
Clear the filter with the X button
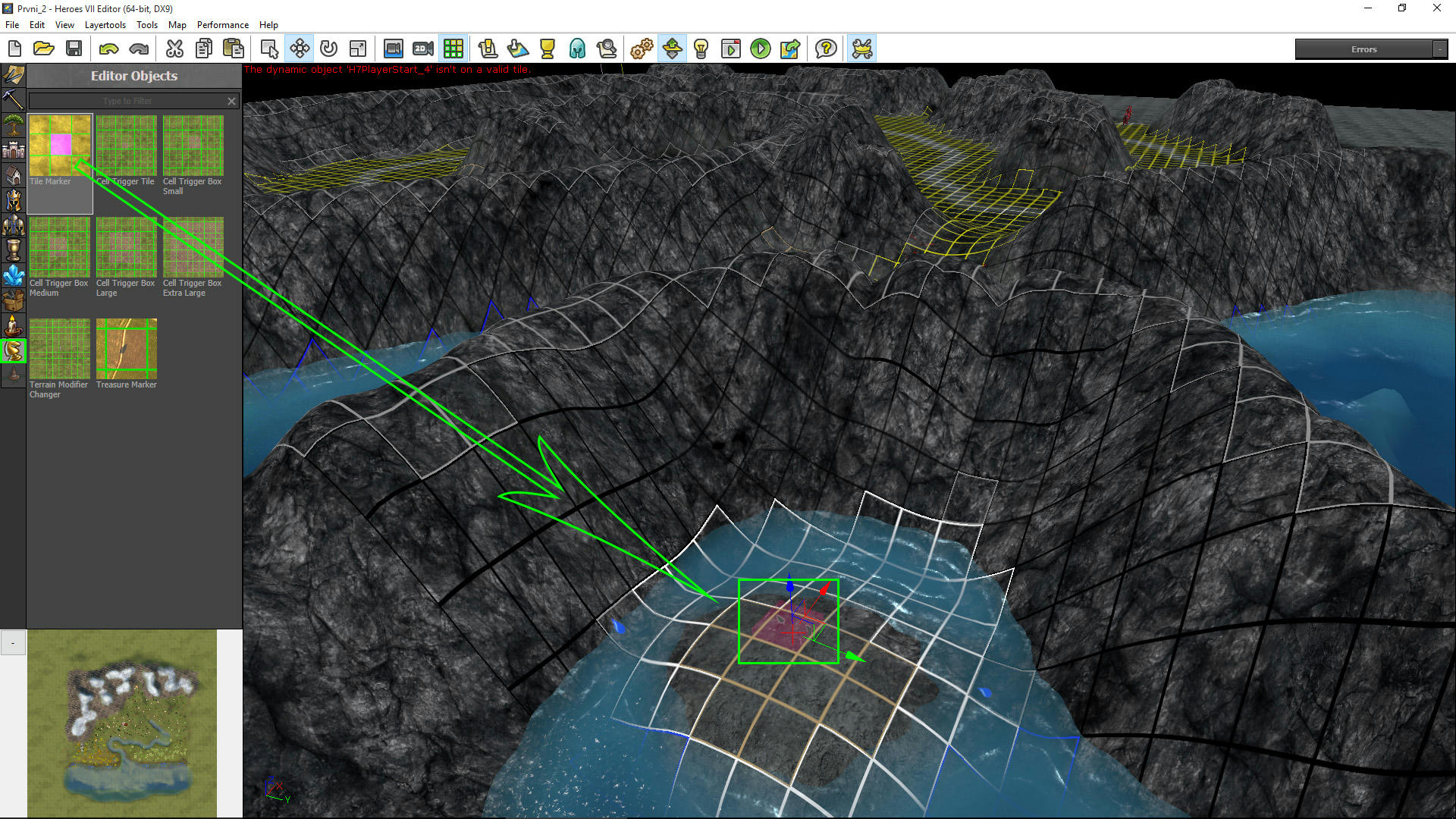tap(232, 101)
